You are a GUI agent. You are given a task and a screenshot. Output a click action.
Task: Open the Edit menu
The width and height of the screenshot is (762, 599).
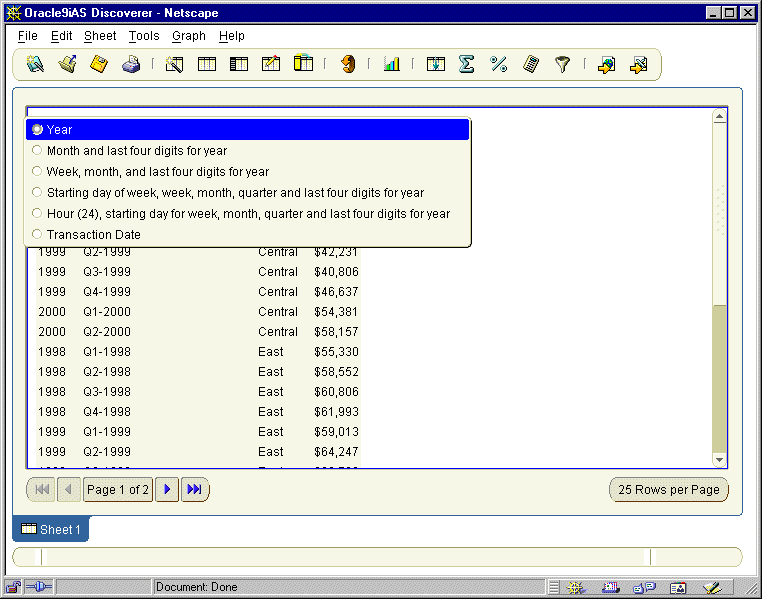[62, 36]
